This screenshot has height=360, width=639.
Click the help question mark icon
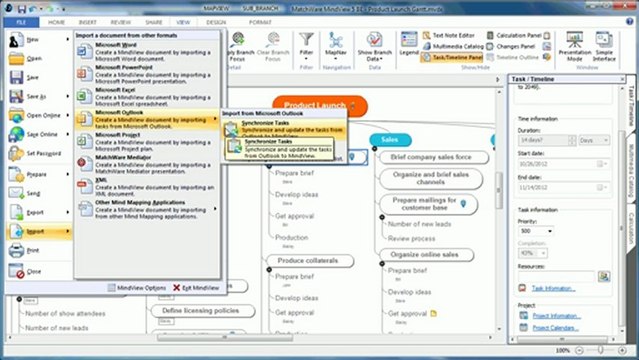(630, 22)
